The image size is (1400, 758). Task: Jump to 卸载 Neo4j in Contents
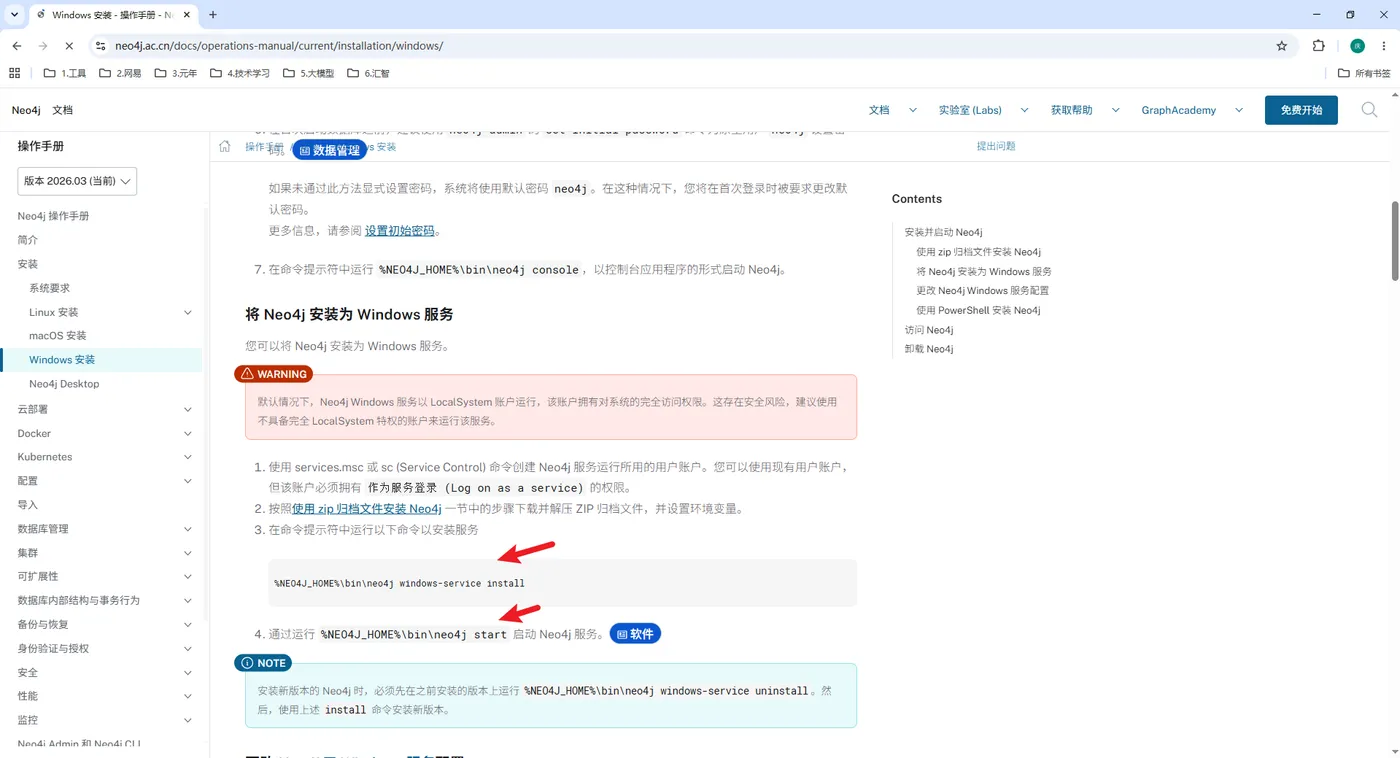[929, 349]
